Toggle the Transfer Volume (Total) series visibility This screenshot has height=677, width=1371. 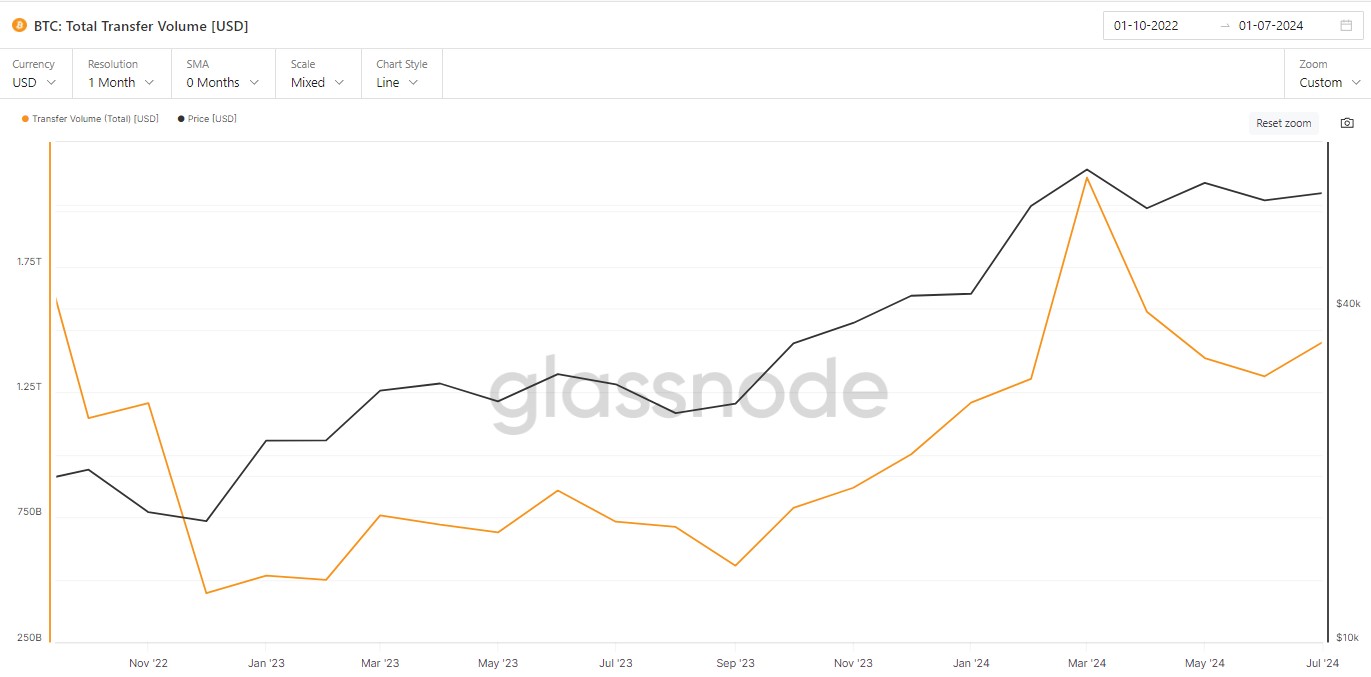(x=88, y=118)
